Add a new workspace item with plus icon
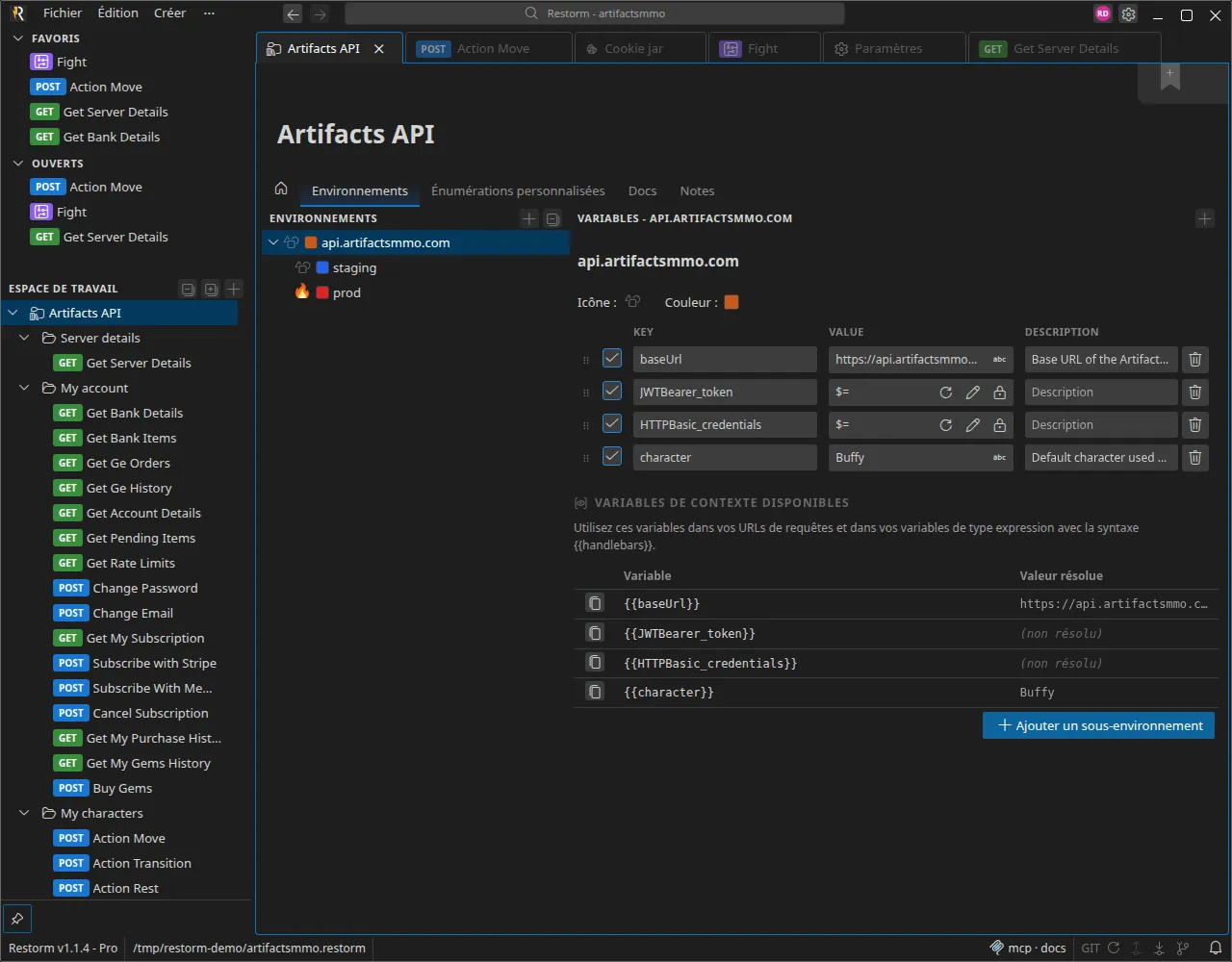 (x=234, y=289)
